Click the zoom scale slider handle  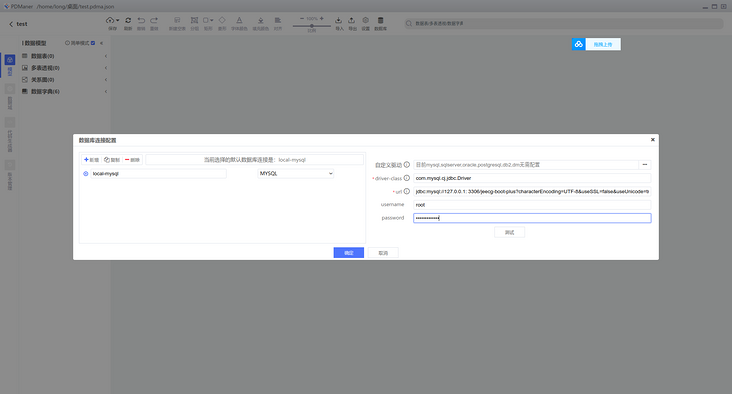point(311,26)
